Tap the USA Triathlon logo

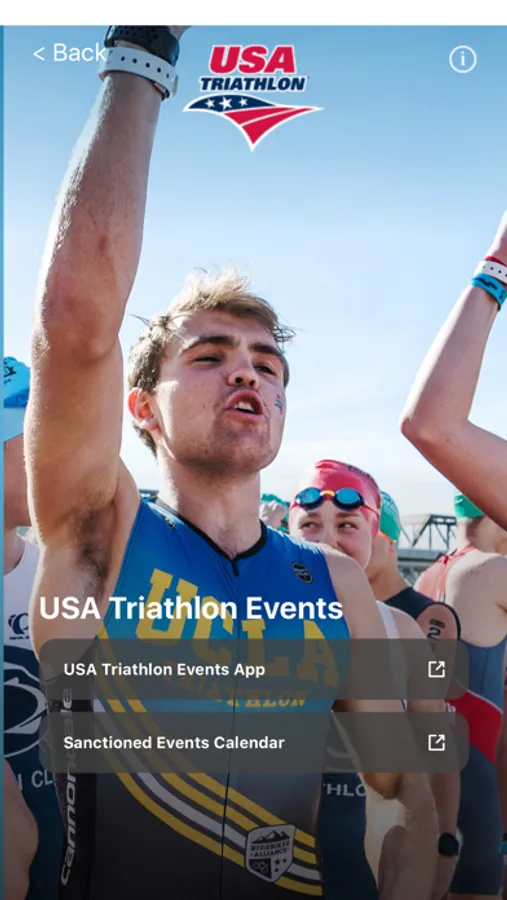pyautogui.click(x=253, y=96)
